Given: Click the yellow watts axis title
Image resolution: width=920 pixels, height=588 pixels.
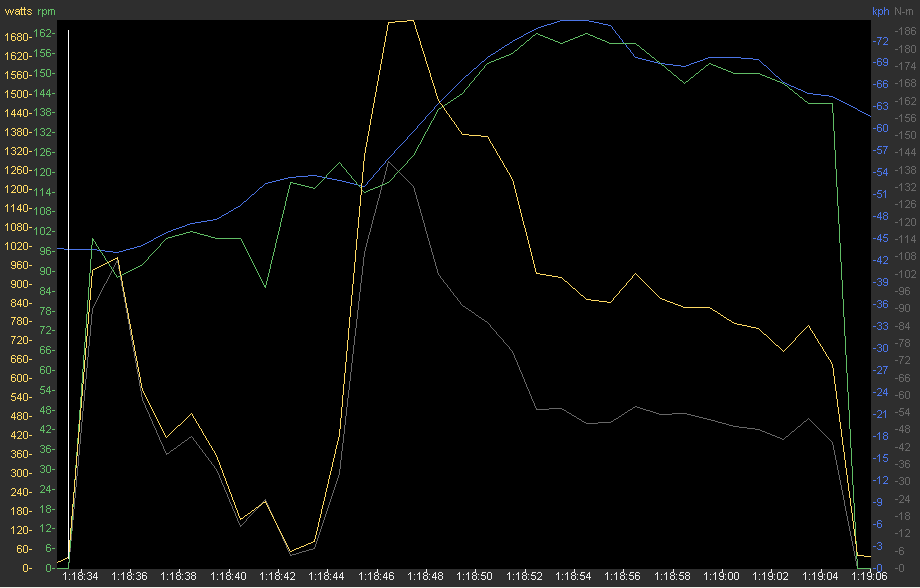Looking at the screenshot, I should pyautogui.click(x=18, y=12).
